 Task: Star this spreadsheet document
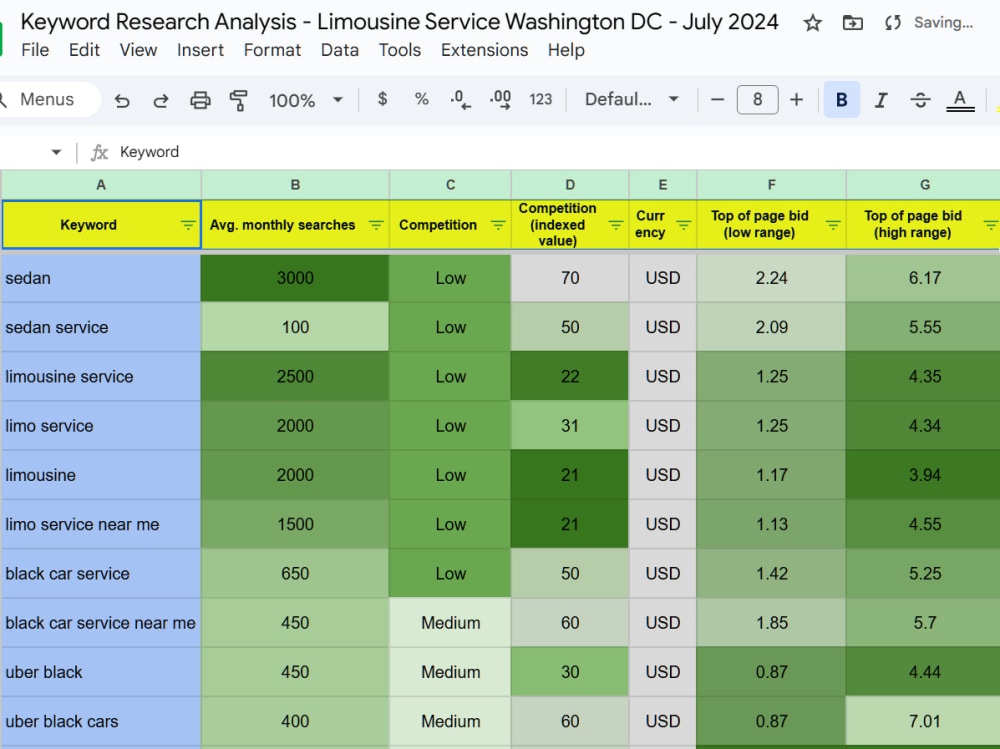pyautogui.click(x=812, y=24)
